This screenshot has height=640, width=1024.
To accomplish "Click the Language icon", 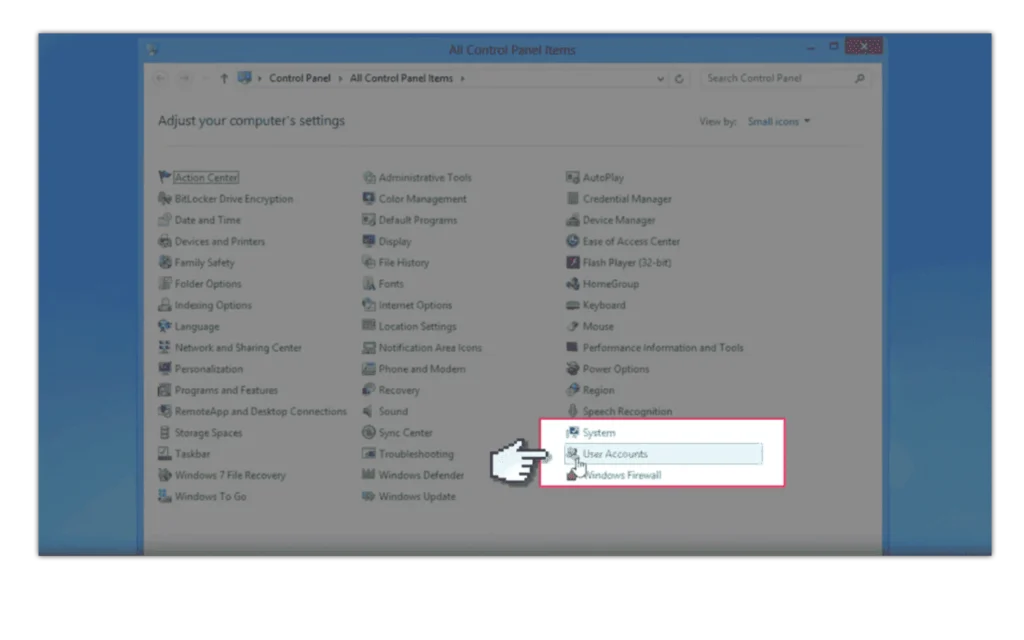I will pos(165,326).
